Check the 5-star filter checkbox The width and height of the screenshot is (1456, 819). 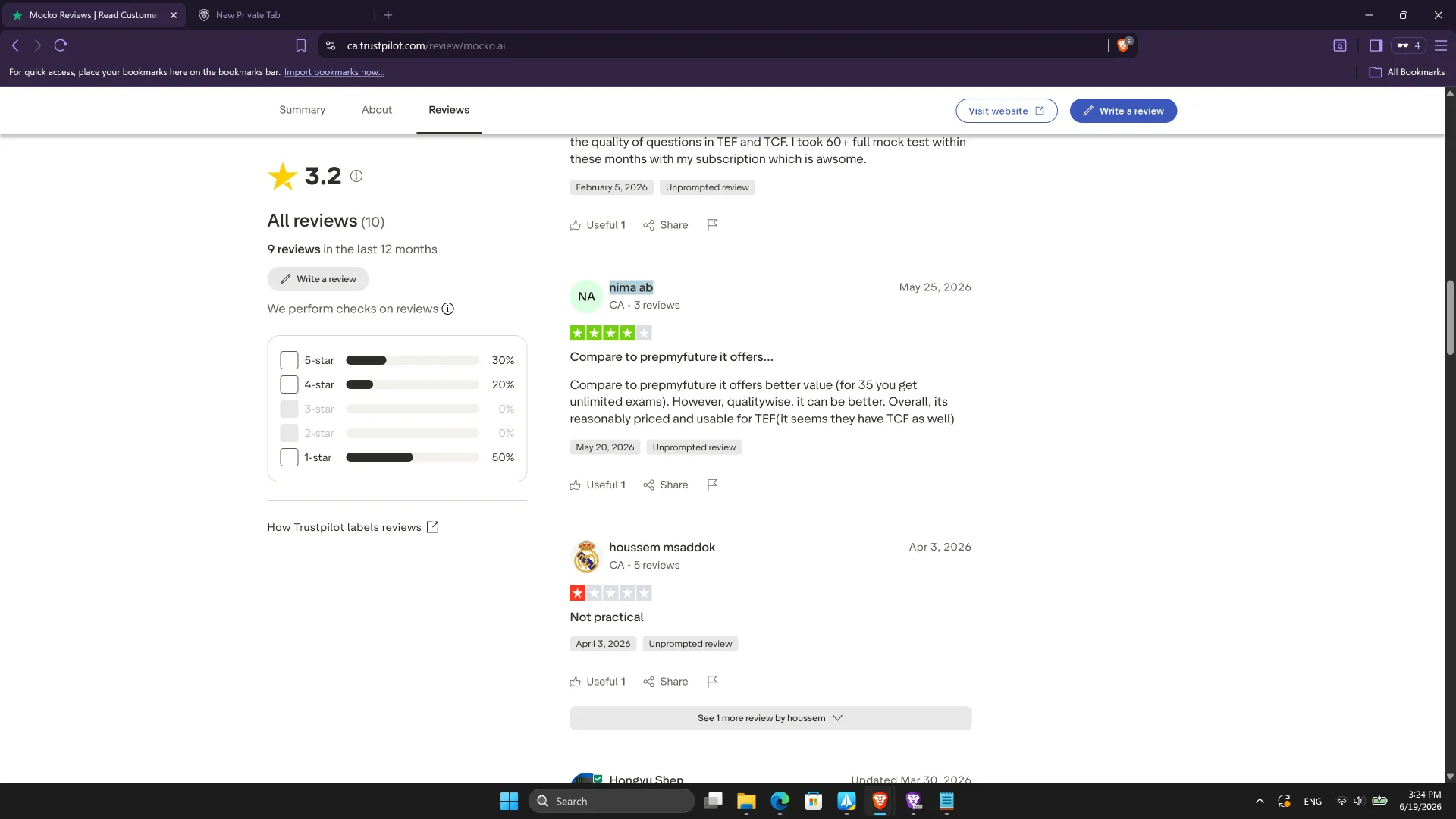click(289, 360)
